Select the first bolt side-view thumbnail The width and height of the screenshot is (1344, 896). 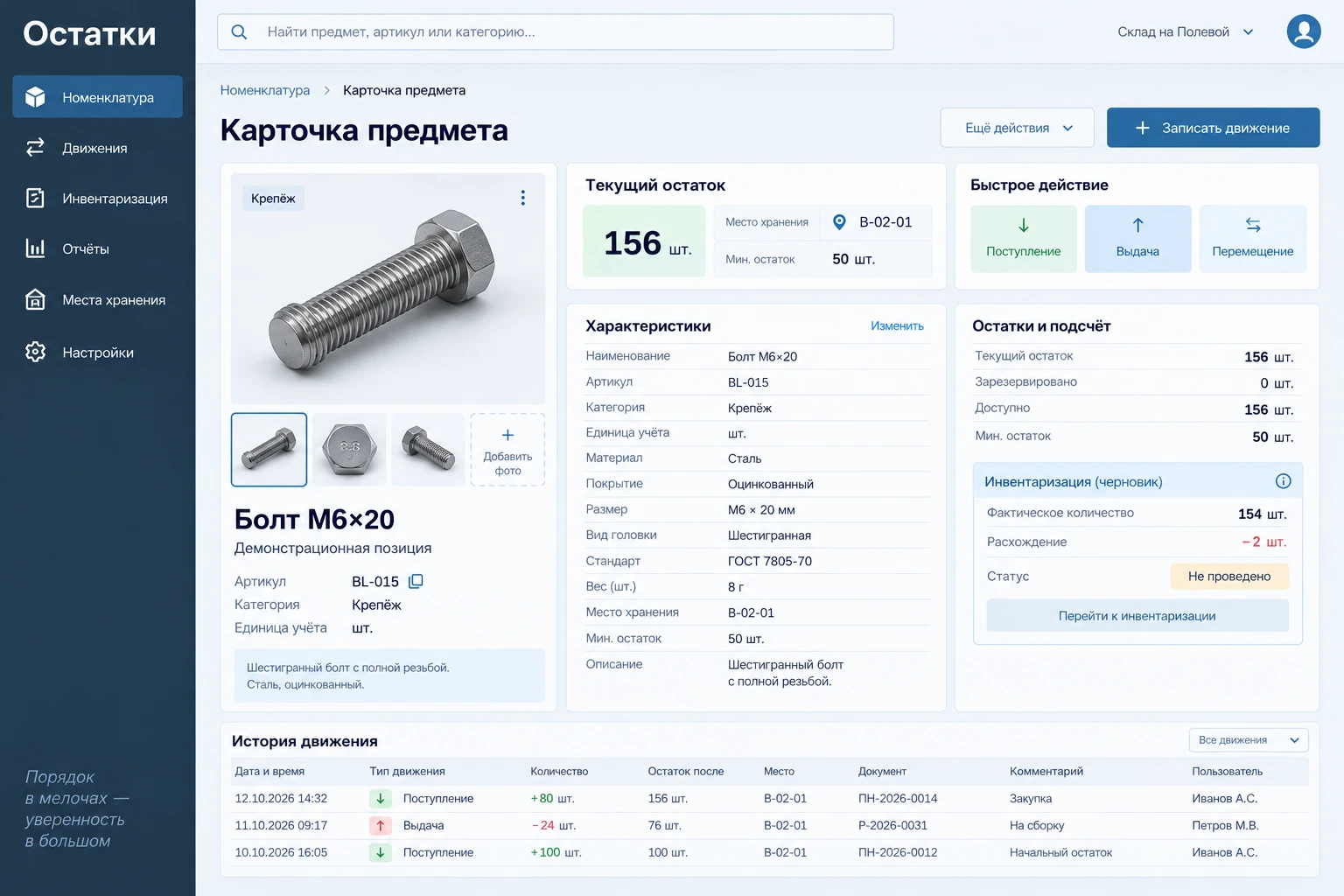(269, 450)
